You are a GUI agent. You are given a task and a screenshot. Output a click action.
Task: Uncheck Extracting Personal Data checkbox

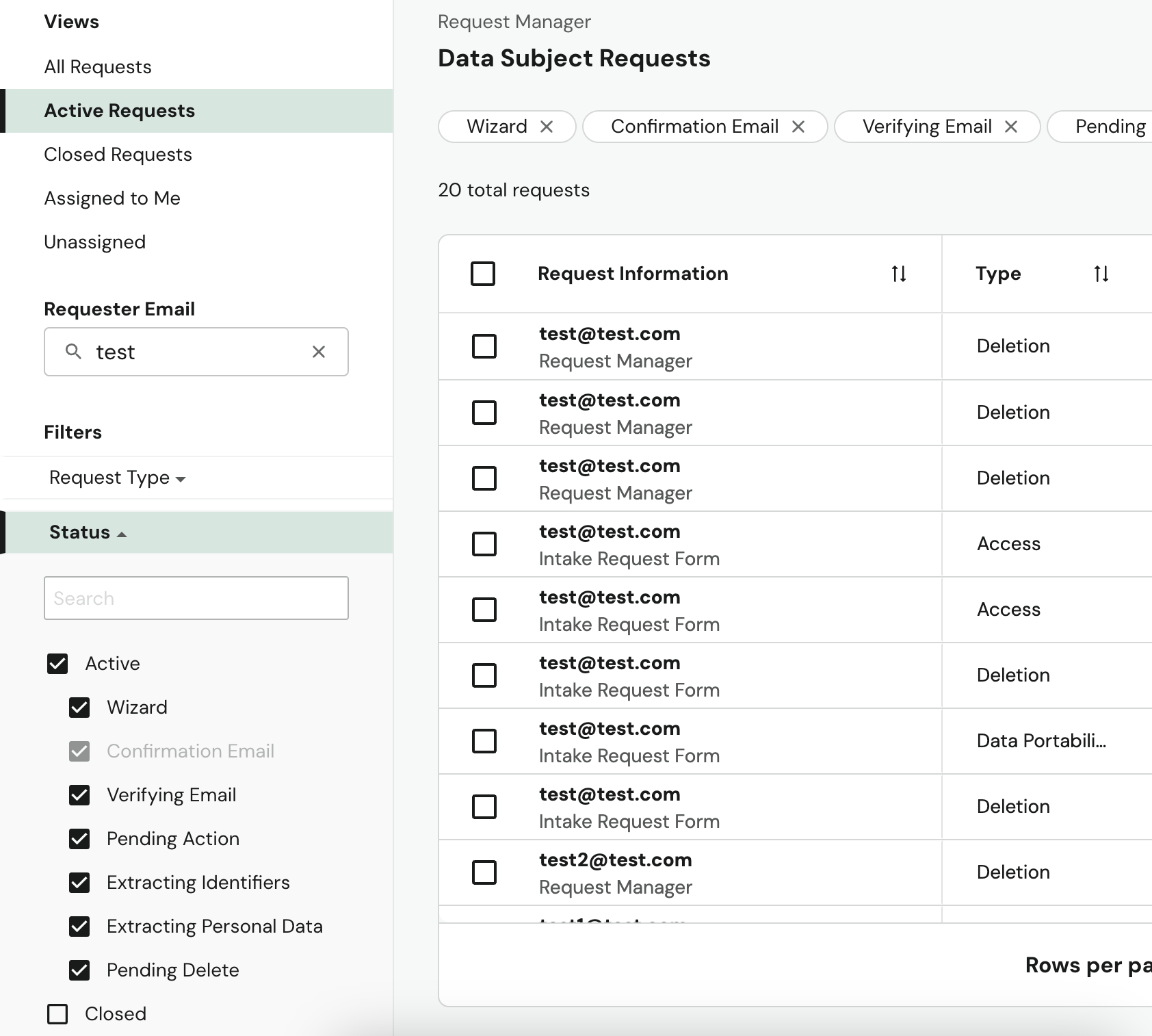[79, 927]
